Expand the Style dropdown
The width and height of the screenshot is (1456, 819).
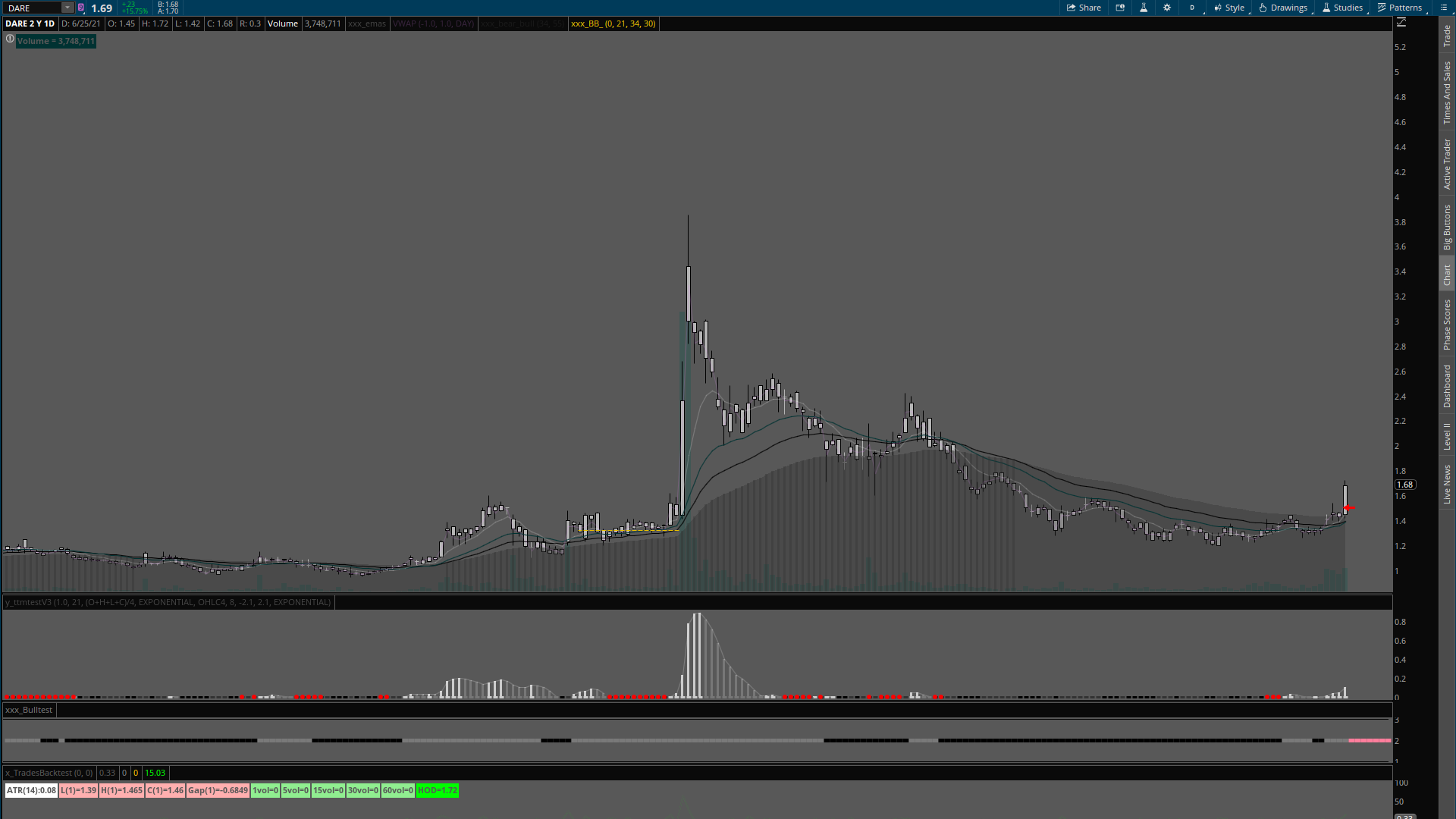click(x=1229, y=8)
